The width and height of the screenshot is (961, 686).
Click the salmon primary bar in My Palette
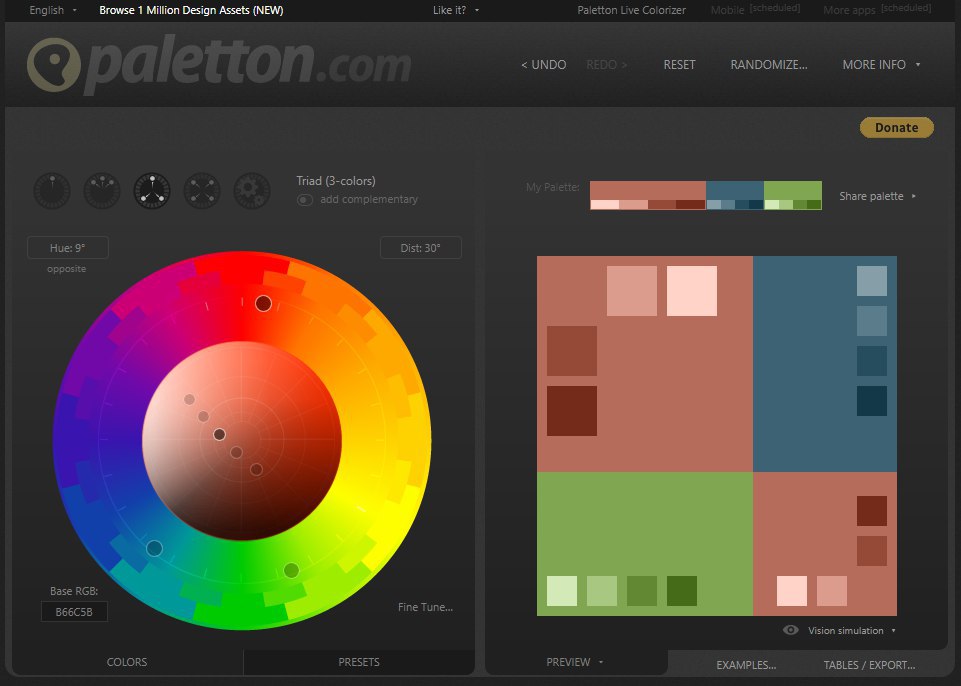point(648,190)
